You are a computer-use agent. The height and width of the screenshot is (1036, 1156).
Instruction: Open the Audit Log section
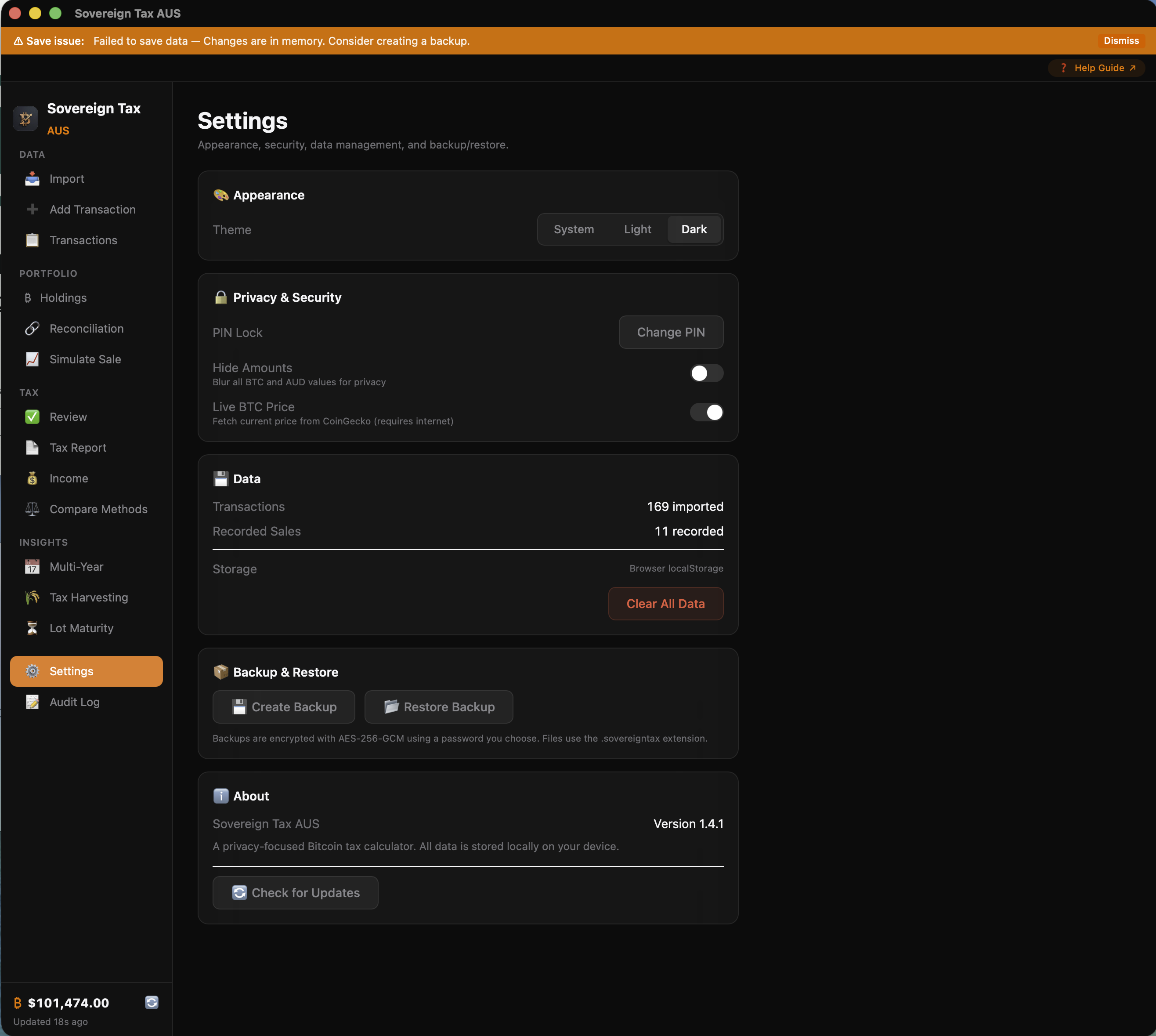[74, 702]
